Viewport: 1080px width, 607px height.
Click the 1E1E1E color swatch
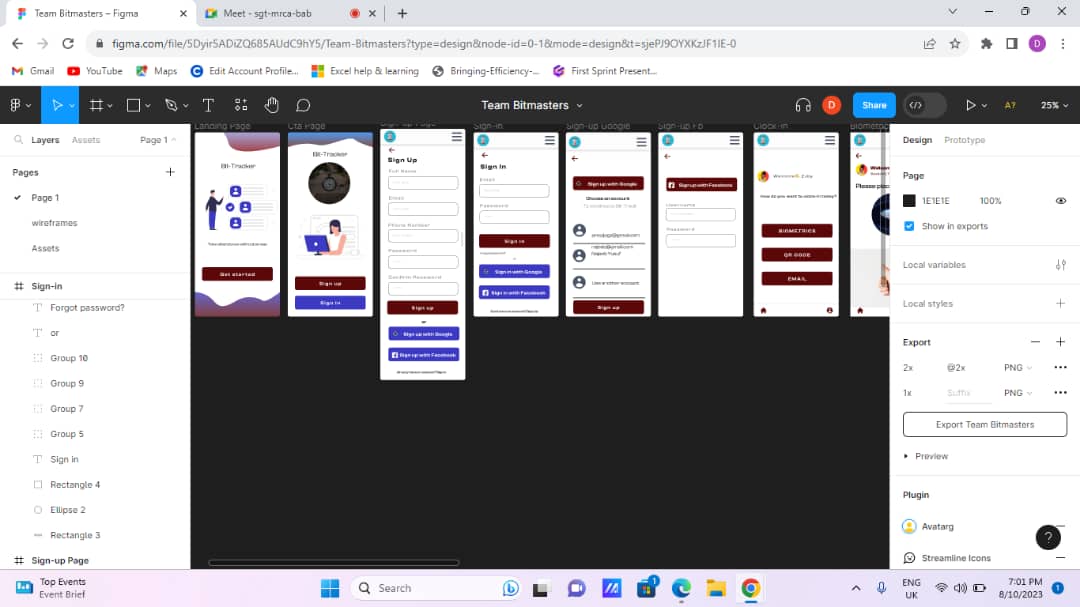909,200
